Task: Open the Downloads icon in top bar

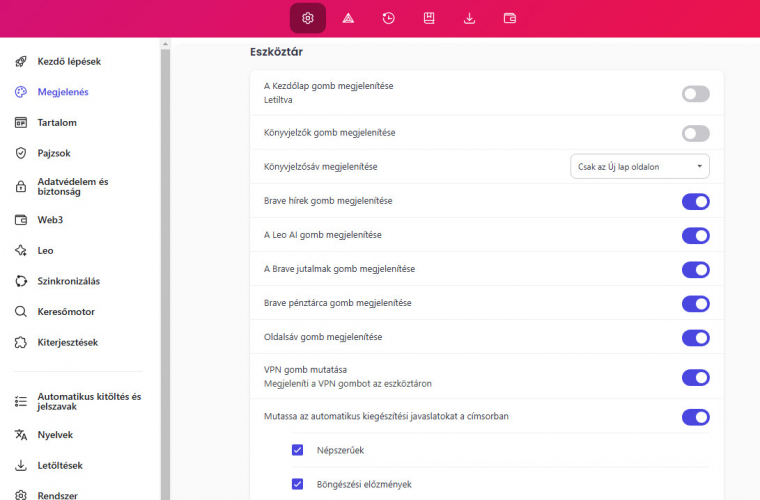Action: pos(469,18)
